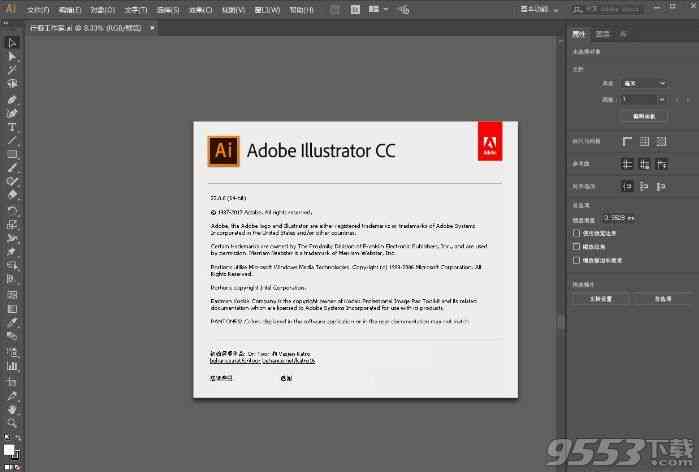Screen dimensions: 699x472
Task: Click 法律声明 in the About dialog
Action: (x=221, y=378)
